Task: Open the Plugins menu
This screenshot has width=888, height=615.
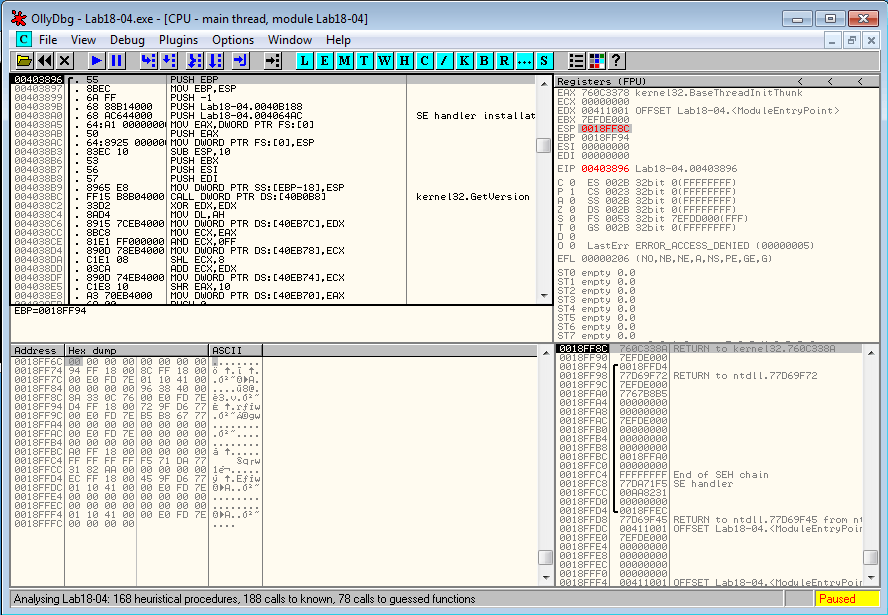Action: pos(178,40)
